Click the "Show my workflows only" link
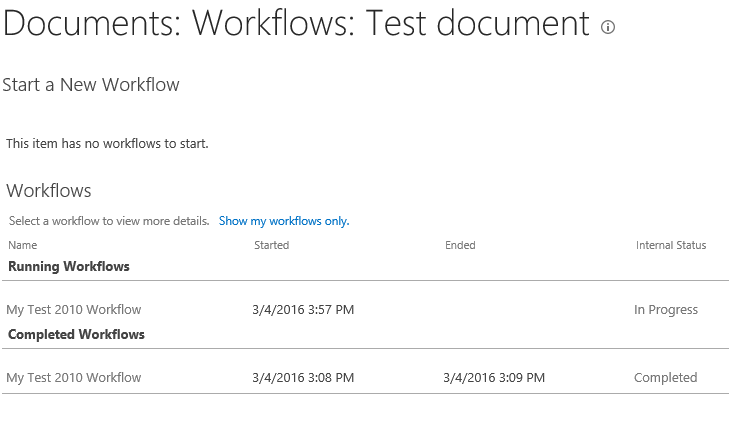Image resolution: width=729 pixels, height=423 pixels. tap(284, 221)
